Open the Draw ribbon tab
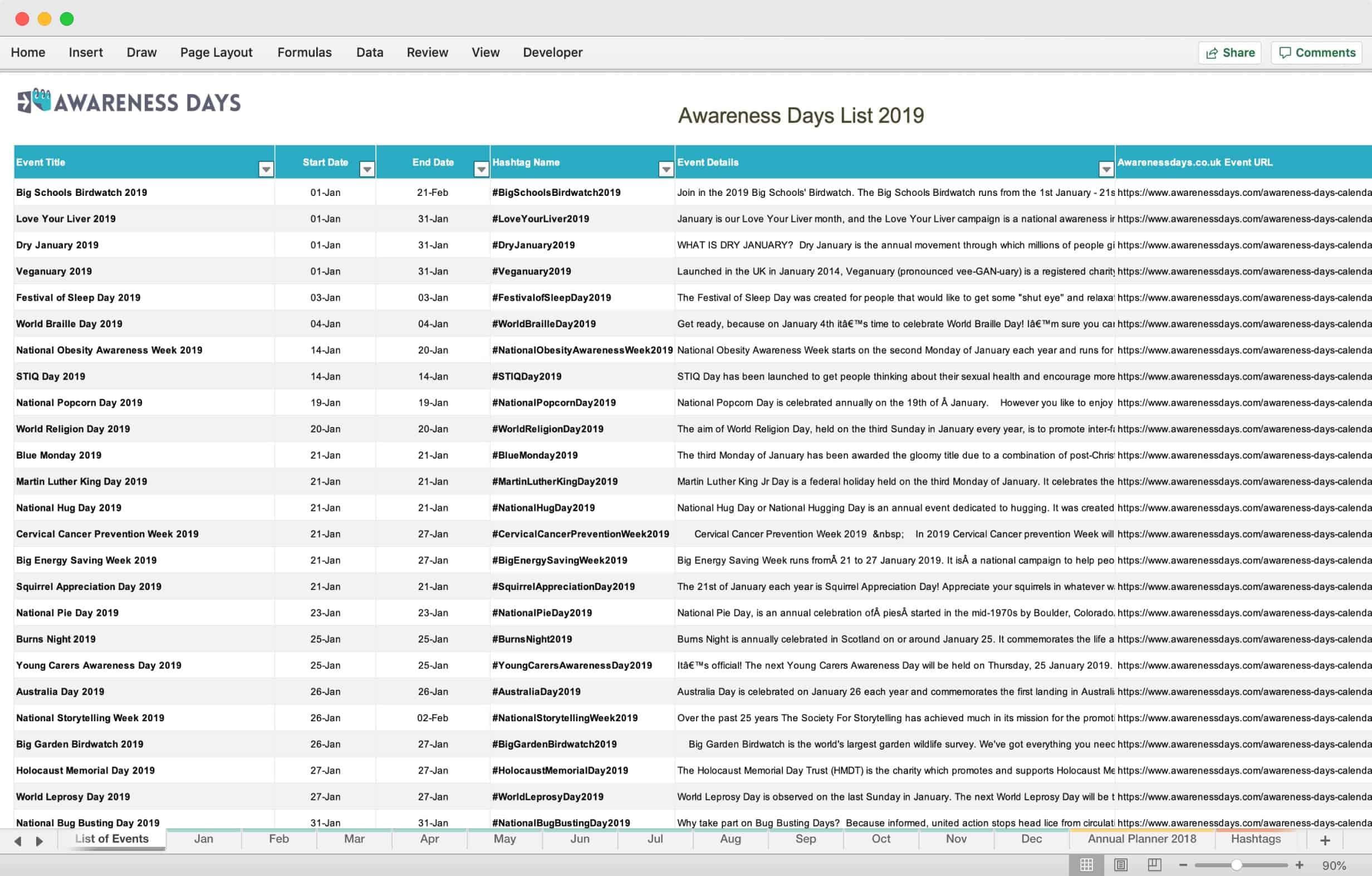Image resolution: width=1372 pixels, height=876 pixels. (x=141, y=52)
